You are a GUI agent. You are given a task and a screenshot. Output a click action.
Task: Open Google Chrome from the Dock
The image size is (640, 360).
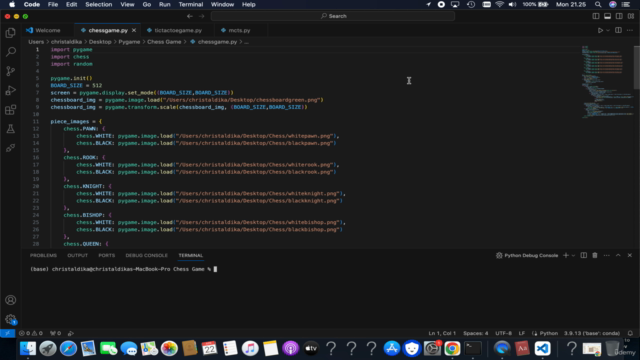click(452, 349)
